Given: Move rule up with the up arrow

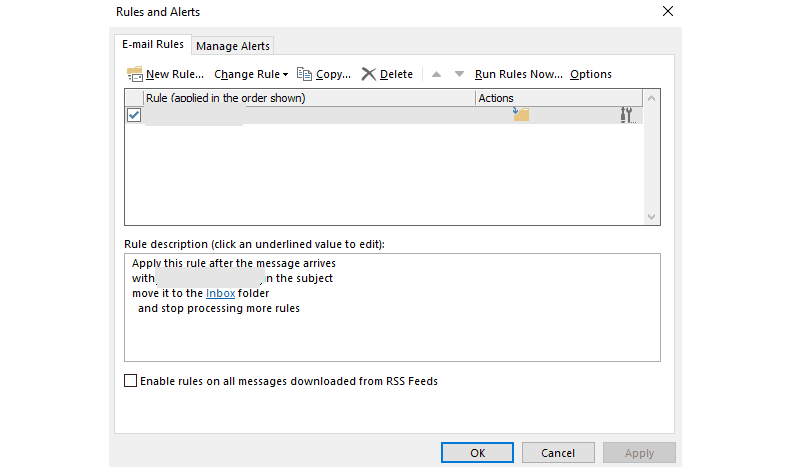Looking at the screenshot, I should click(436, 74).
